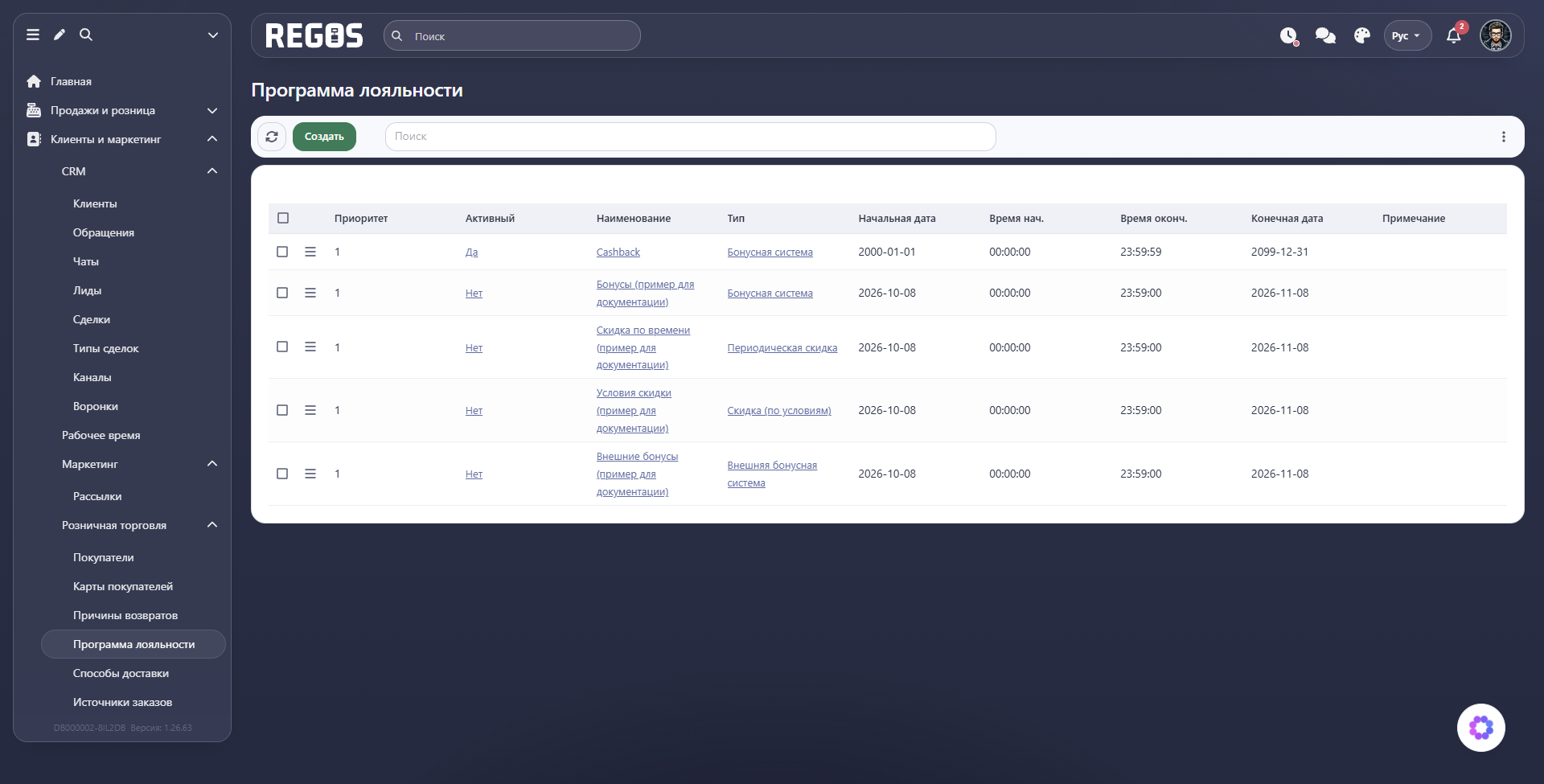The width and height of the screenshot is (1544, 784).
Task: Open the assistant floating flower button
Action: point(1481,728)
